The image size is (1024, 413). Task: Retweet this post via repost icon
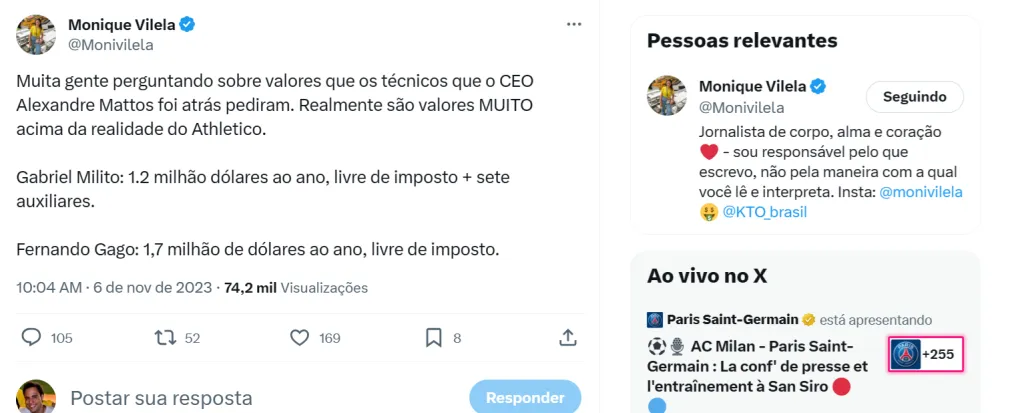point(166,338)
